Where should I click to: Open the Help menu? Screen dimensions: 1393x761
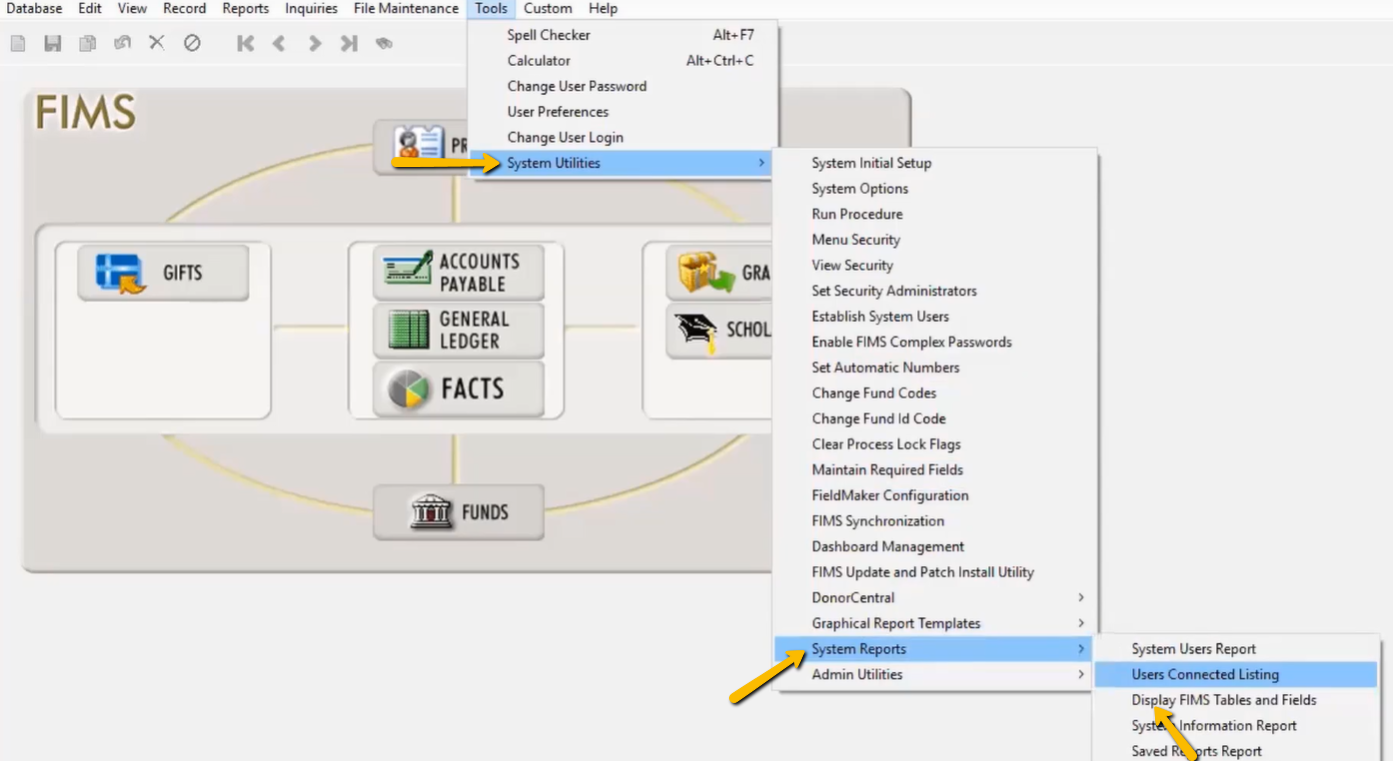pos(603,8)
